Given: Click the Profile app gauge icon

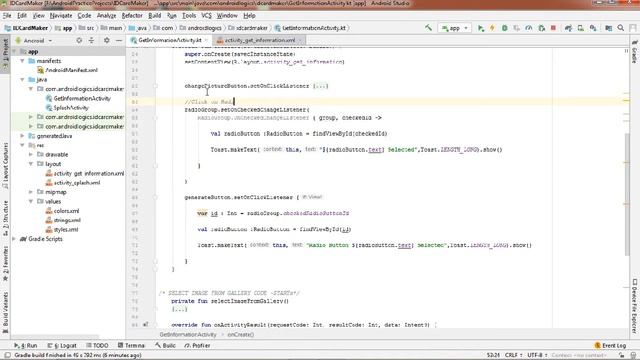Looking at the screenshot, I should coord(529,28).
